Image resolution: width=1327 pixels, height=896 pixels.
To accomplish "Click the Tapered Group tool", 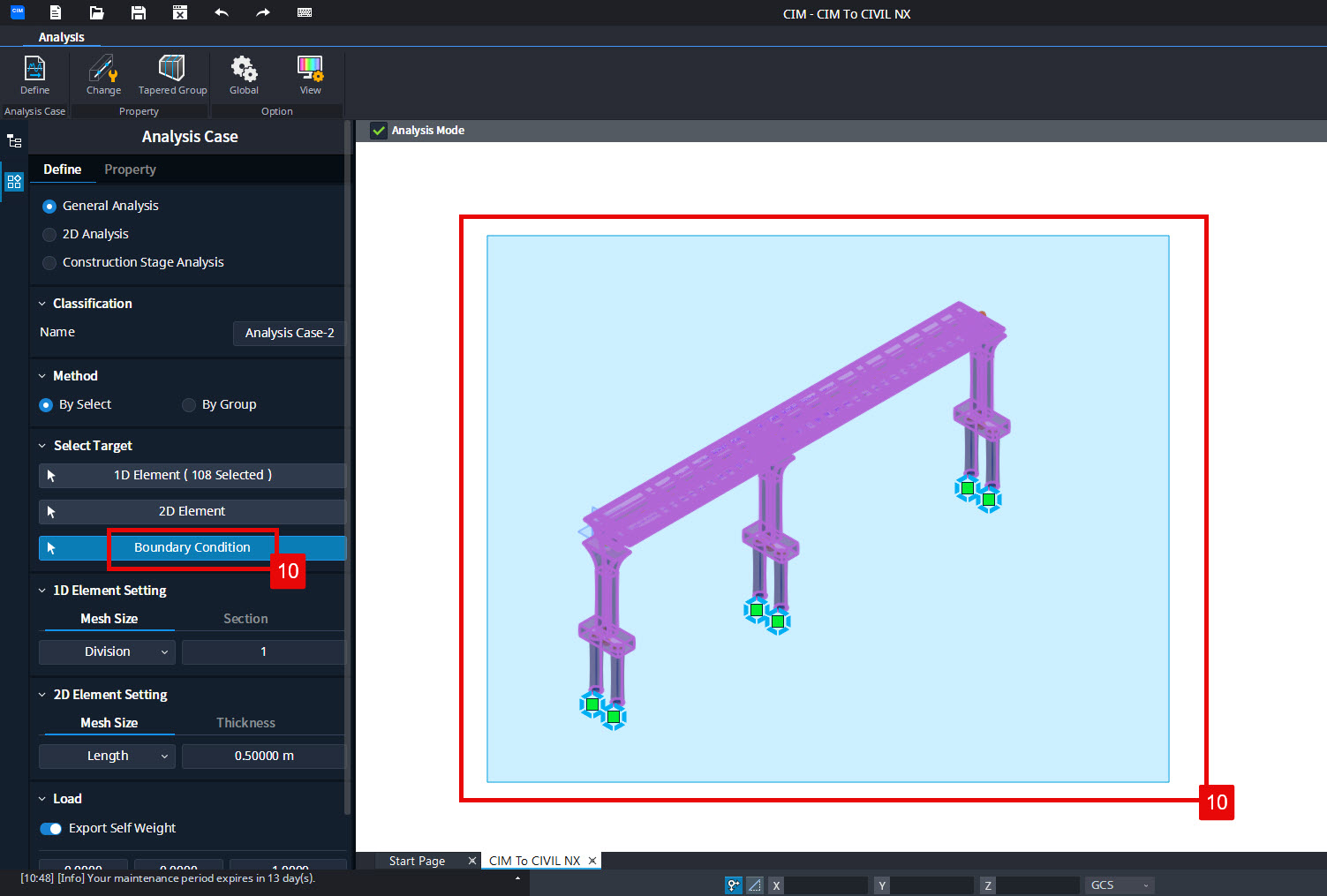I will coord(171,75).
